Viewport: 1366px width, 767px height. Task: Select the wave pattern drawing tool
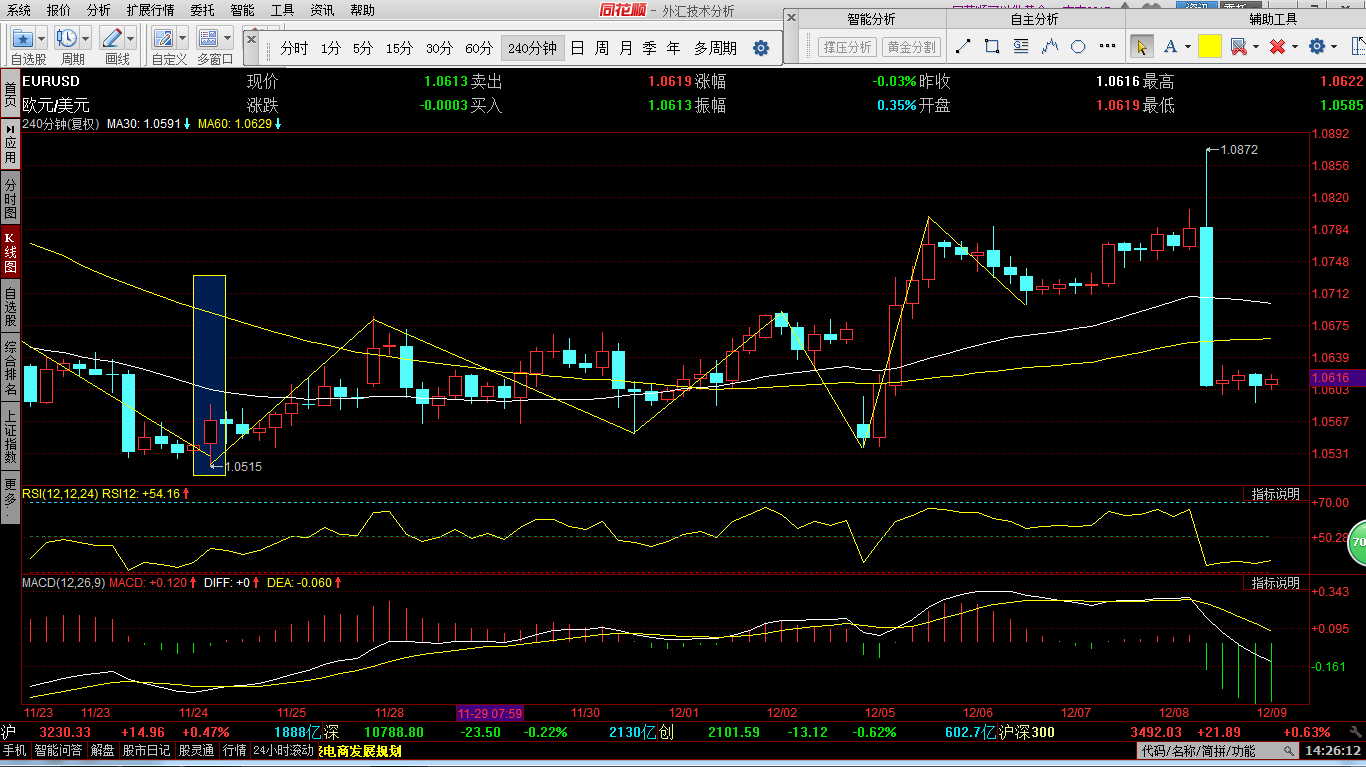[1050, 47]
